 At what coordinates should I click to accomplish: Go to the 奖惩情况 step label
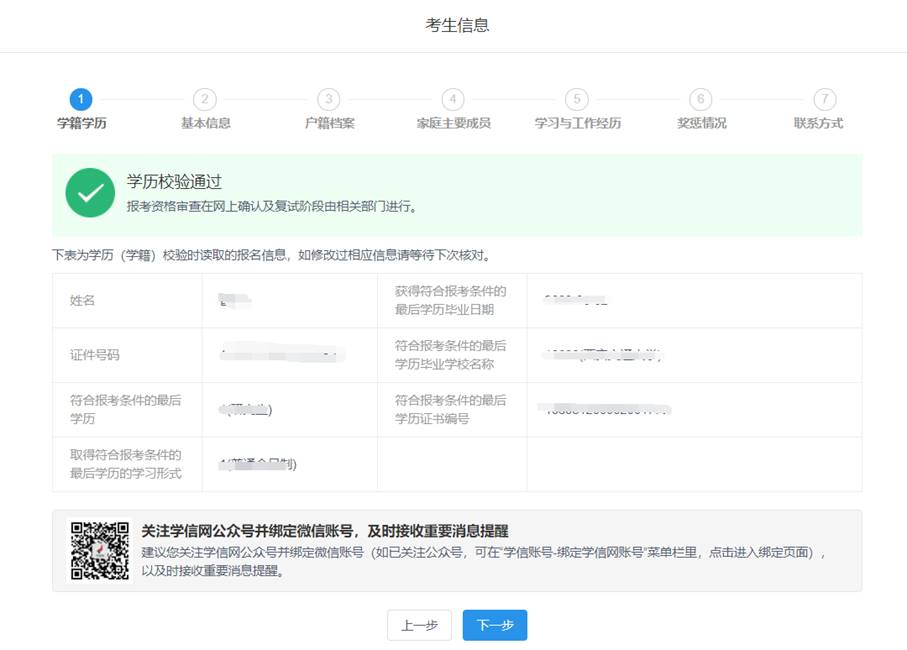coord(701,123)
